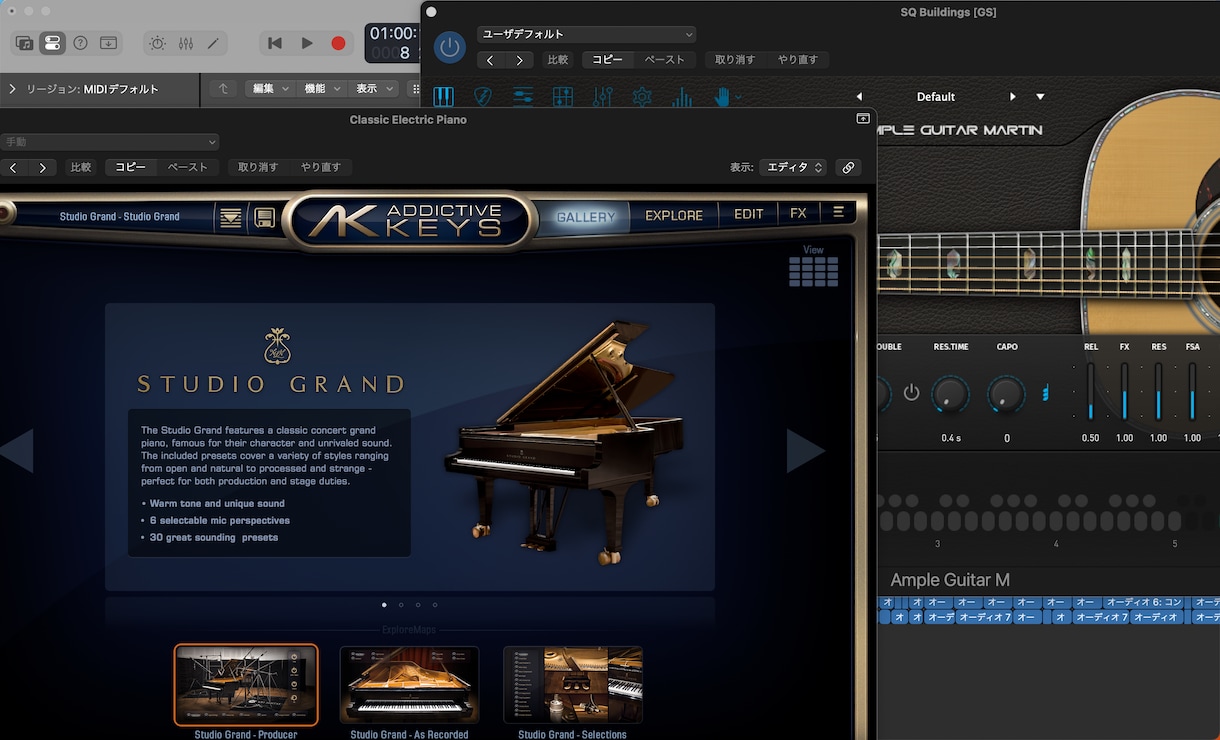Click the Logic smart controls dial icon
The width and height of the screenshot is (1220, 740).
[158, 44]
